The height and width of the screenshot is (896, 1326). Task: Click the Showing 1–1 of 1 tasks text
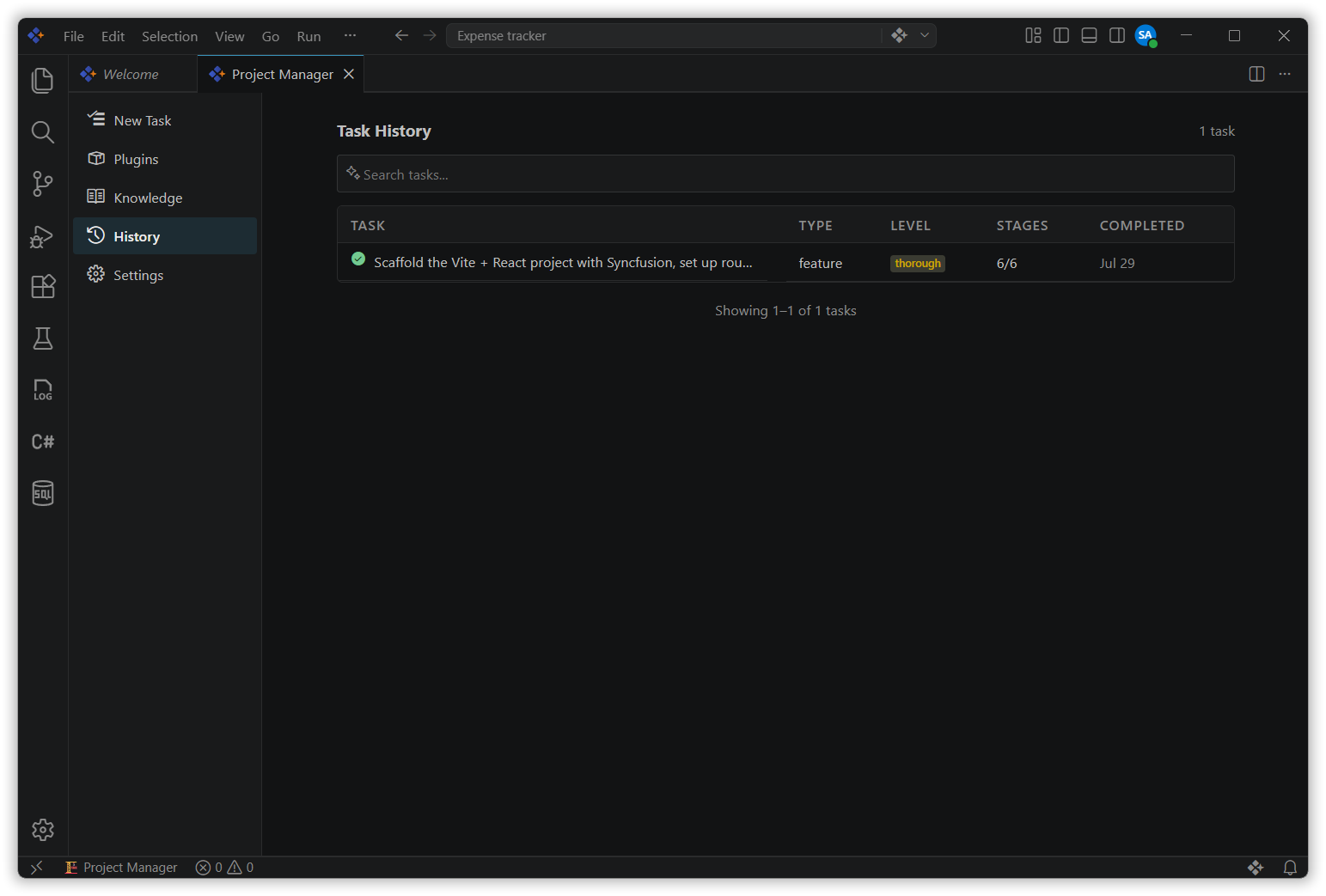(x=785, y=311)
